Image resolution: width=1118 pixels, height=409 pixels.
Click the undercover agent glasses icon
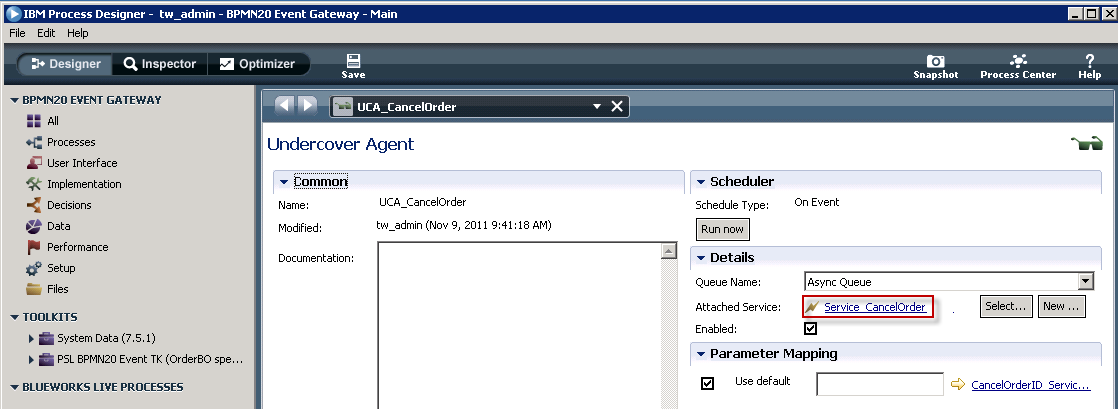click(x=1087, y=144)
